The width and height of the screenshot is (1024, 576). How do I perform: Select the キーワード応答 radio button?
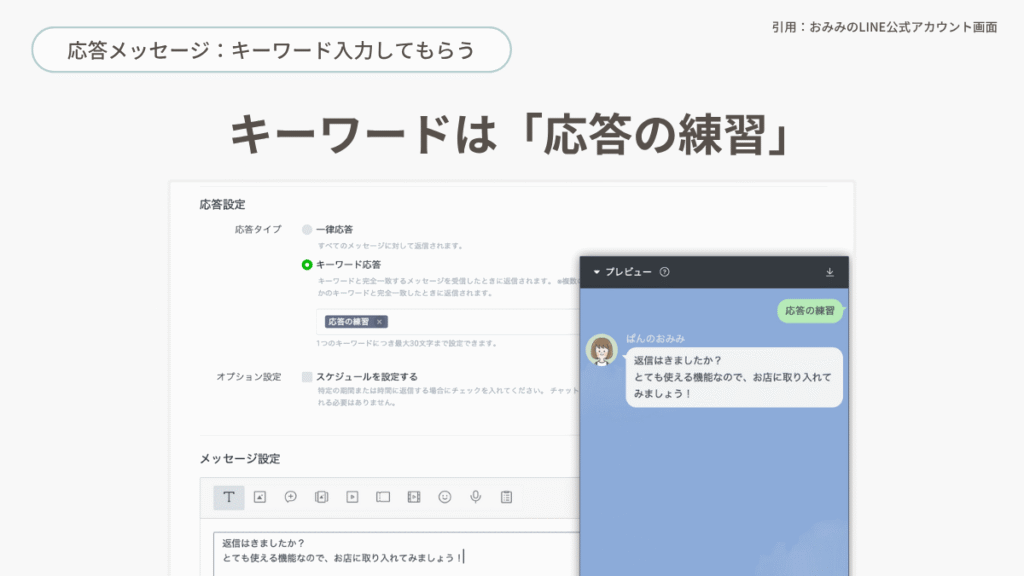point(307,265)
